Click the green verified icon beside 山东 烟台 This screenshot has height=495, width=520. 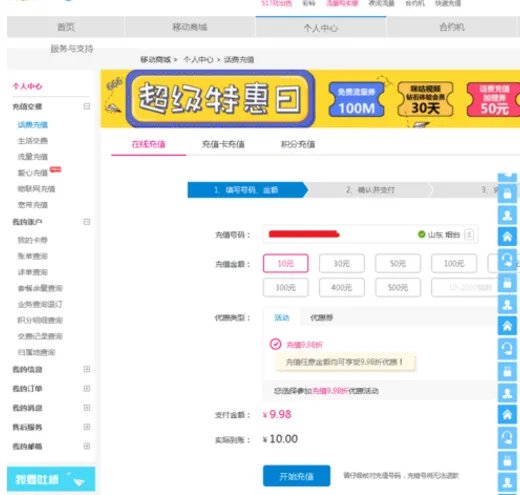click(422, 234)
